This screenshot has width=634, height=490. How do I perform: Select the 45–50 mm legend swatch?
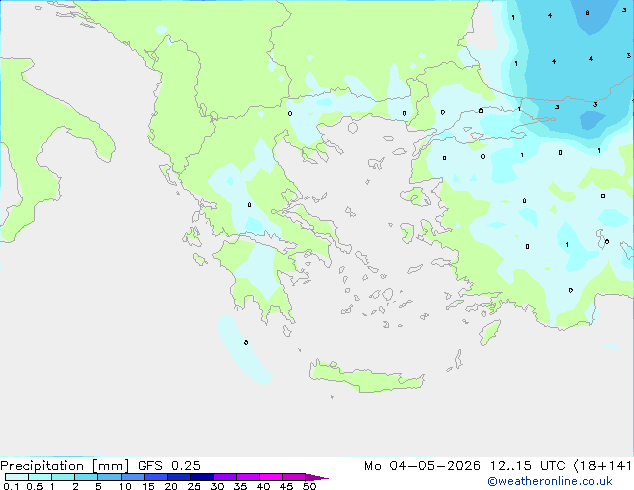tap(294, 477)
